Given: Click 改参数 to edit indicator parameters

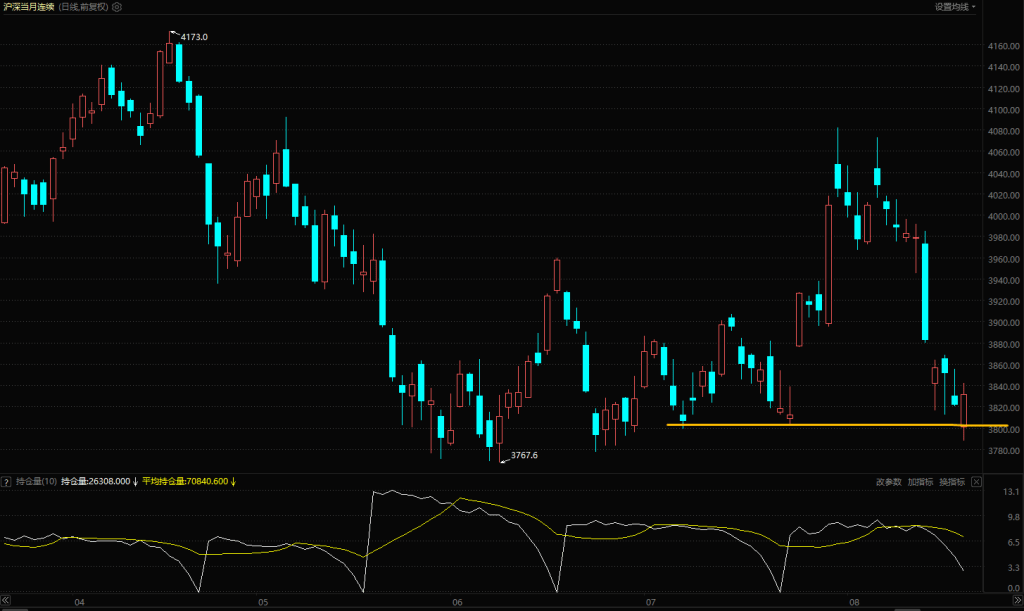Looking at the screenshot, I should click(889, 482).
